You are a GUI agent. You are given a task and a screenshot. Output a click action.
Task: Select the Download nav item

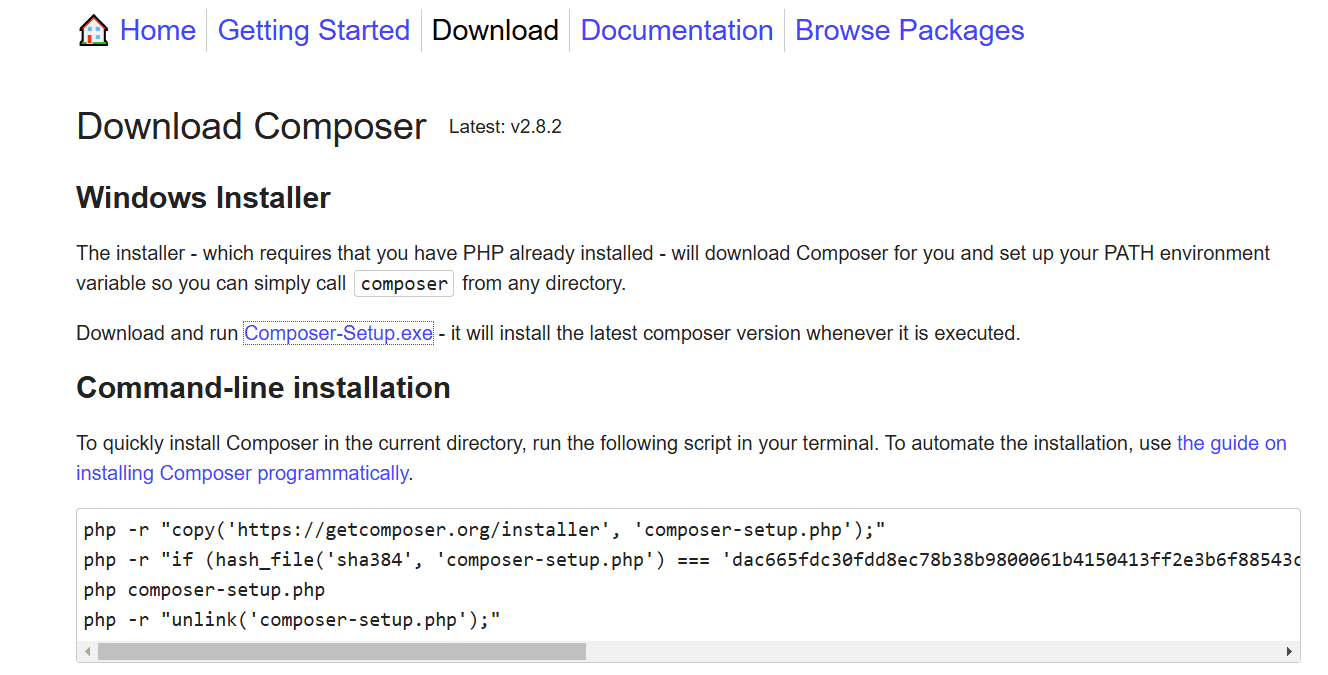(x=495, y=30)
